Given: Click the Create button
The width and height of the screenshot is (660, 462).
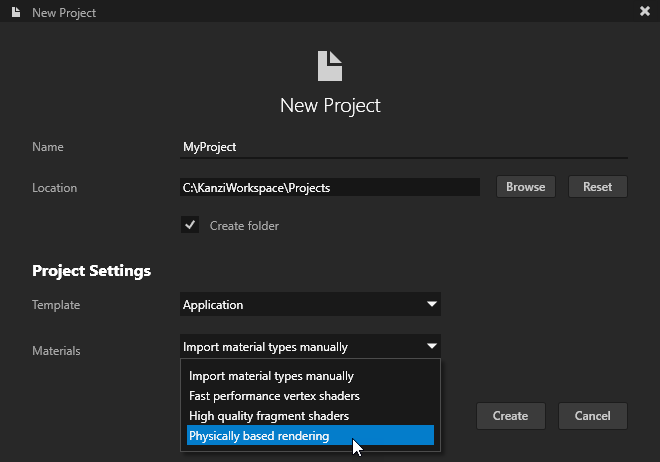Looking at the screenshot, I should (x=510, y=416).
